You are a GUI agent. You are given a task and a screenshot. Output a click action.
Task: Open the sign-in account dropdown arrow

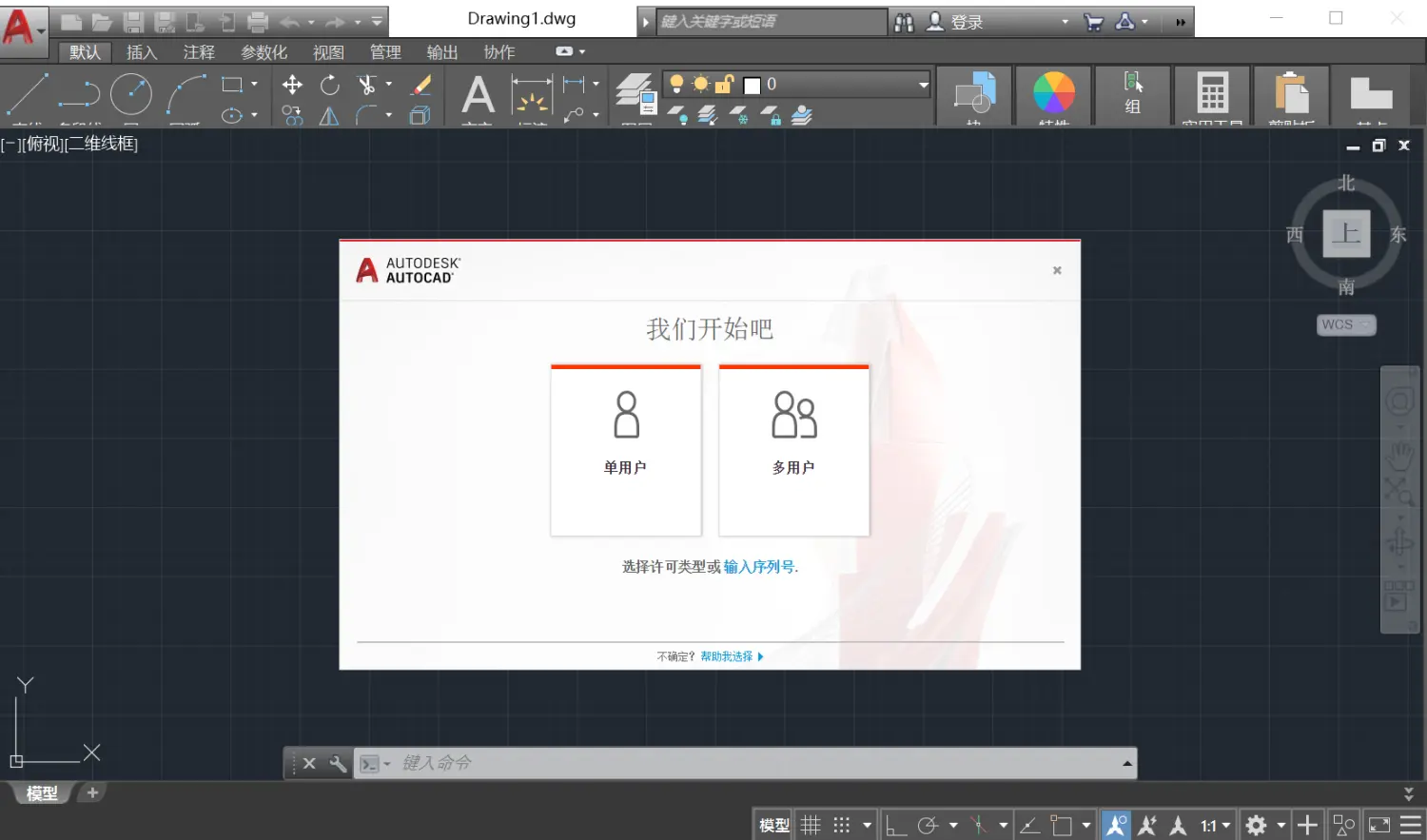point(1065,22)
